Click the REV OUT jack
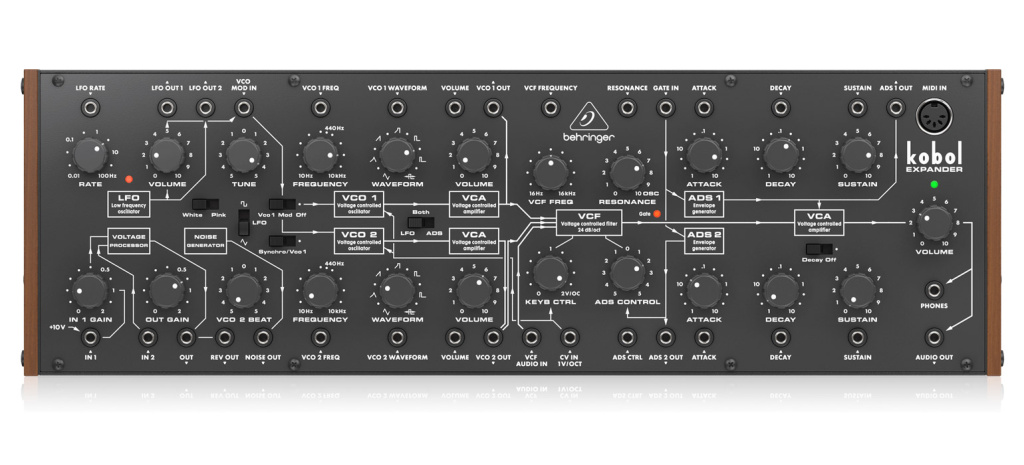Viewport: 1024px width, 465px height. click(224, 337)
